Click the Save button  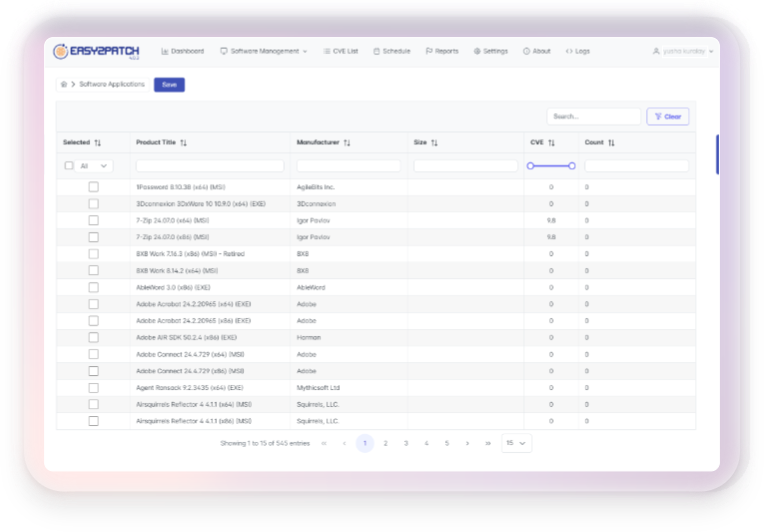169,85
